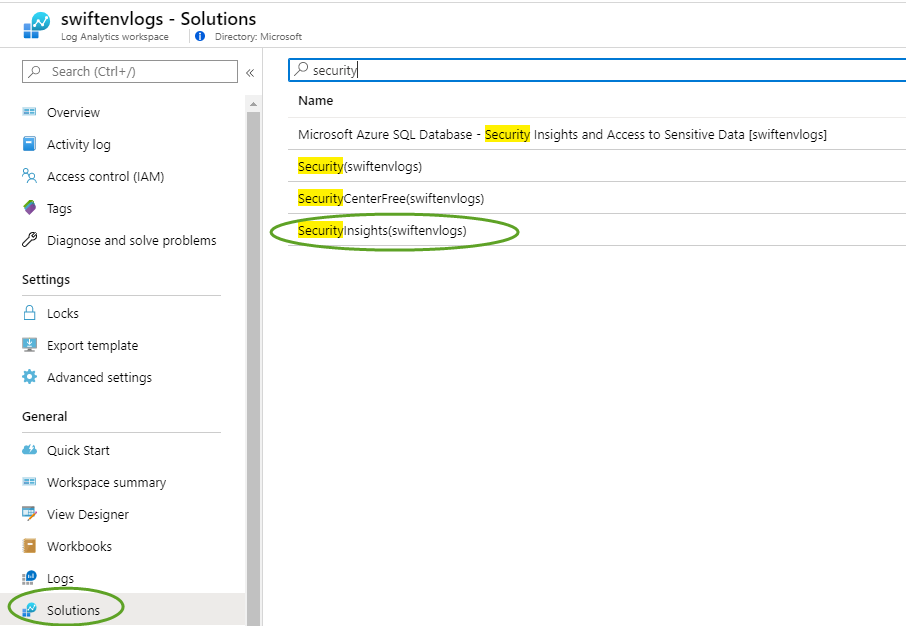
Task: Click the sidebar vertical scrollbar thumb
Action: tap(253, 368)
